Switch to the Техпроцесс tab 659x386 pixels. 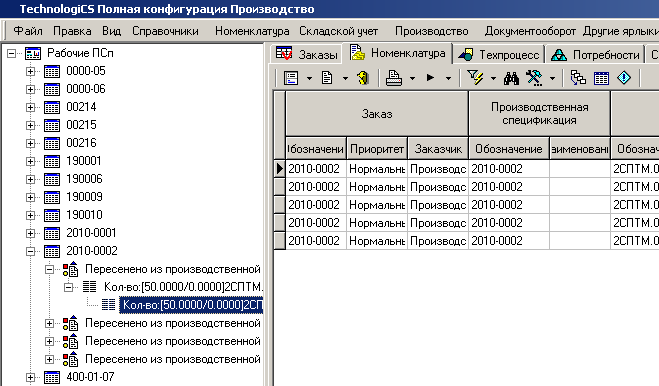click(x=499, y=54)
